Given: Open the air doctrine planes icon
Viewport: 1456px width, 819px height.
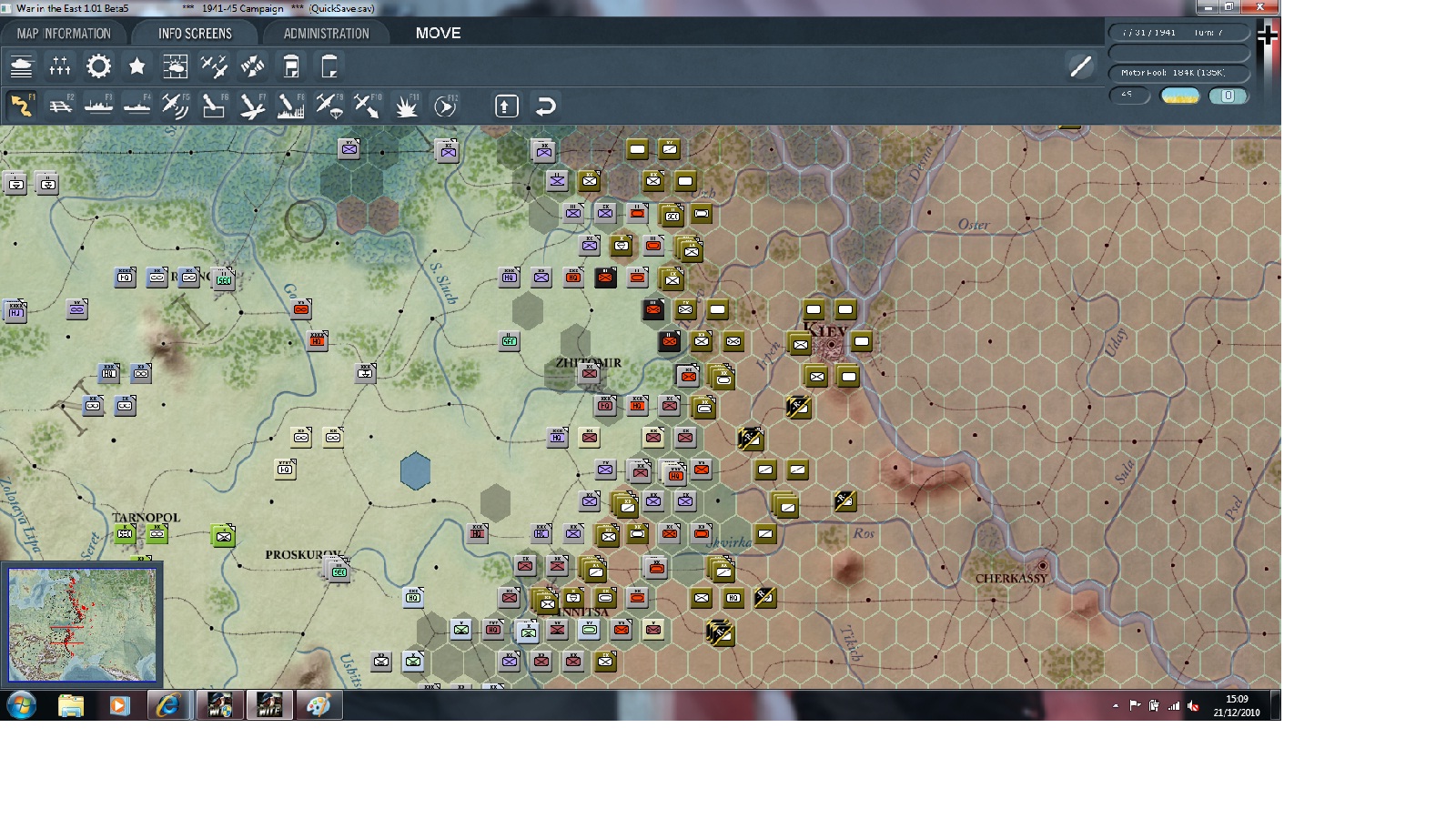Looking at the screenshot, I should click(x=214, y=66).
